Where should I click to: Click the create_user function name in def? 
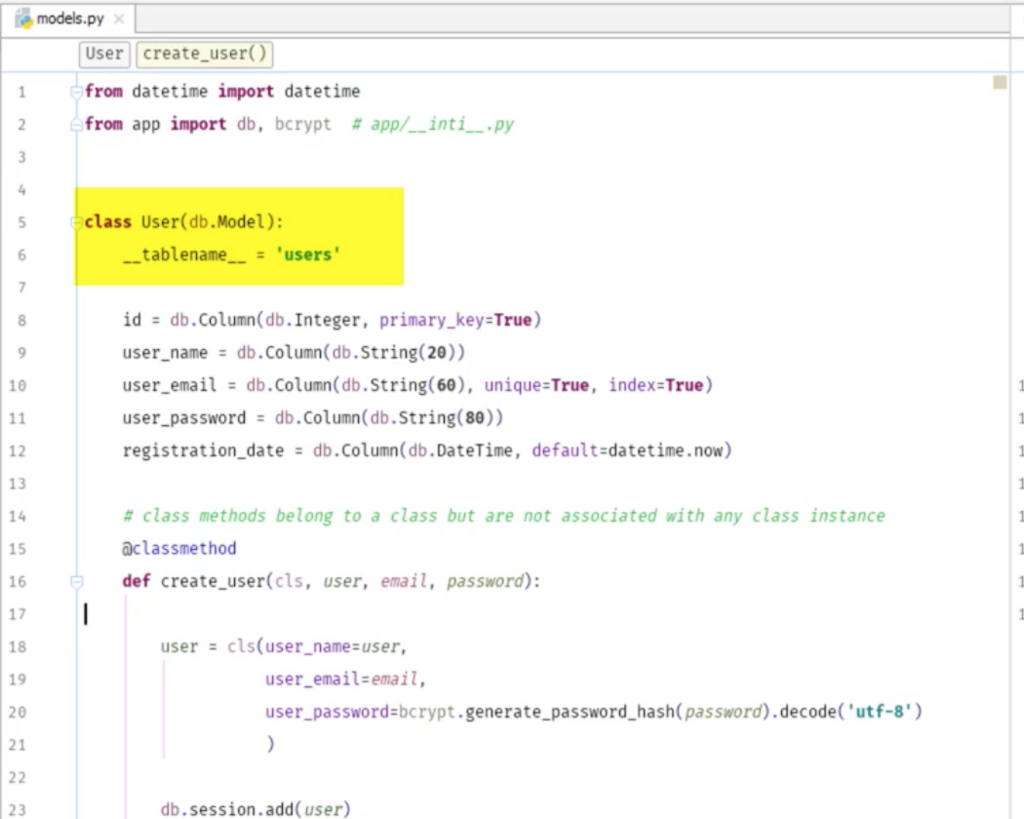pos(213,581)
